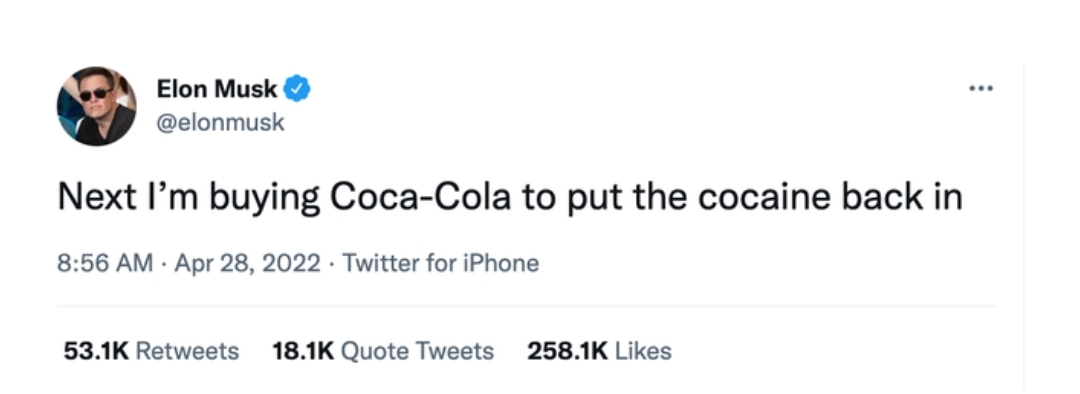Visit the @elonmusk handle link

pyautogui.click(x=220, y=123)
